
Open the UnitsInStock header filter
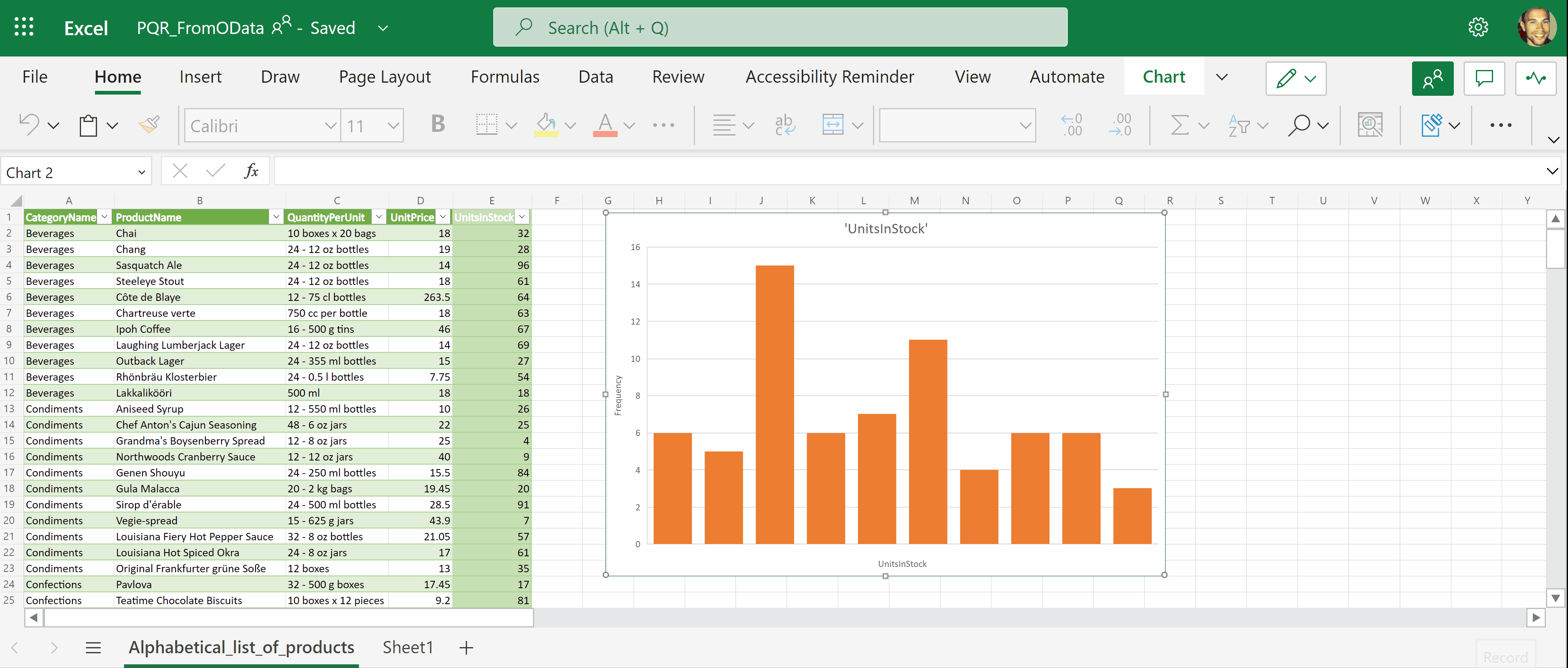[522, 217]
